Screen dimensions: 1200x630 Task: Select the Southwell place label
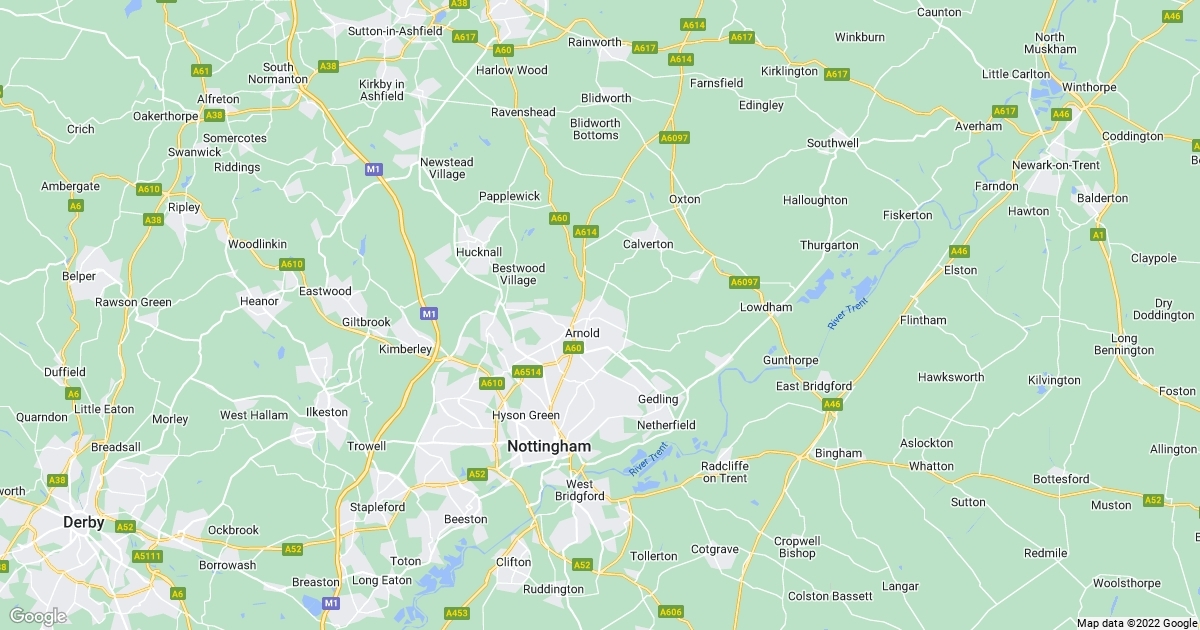833,144
